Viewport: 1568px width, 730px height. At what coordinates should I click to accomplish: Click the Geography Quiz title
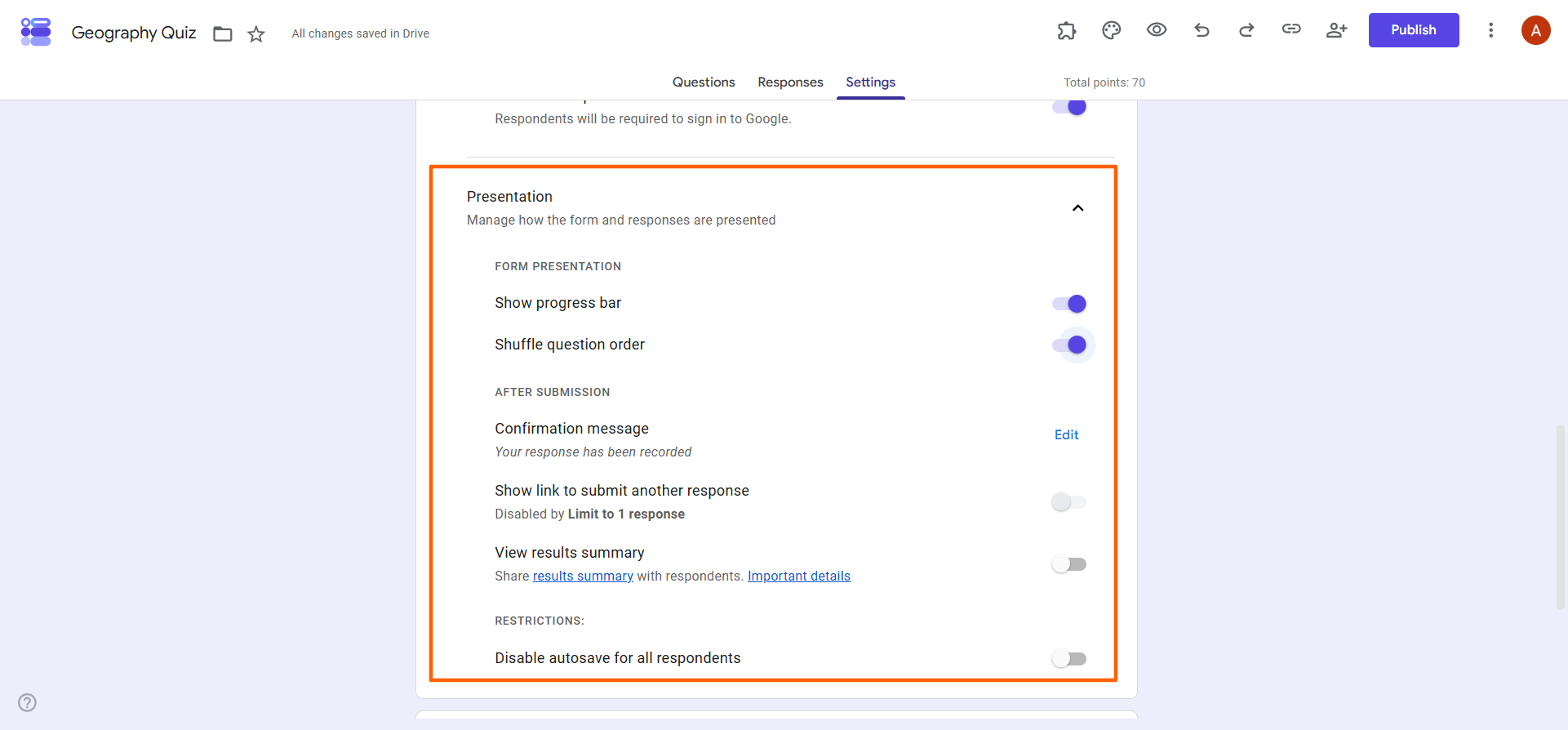134,33
